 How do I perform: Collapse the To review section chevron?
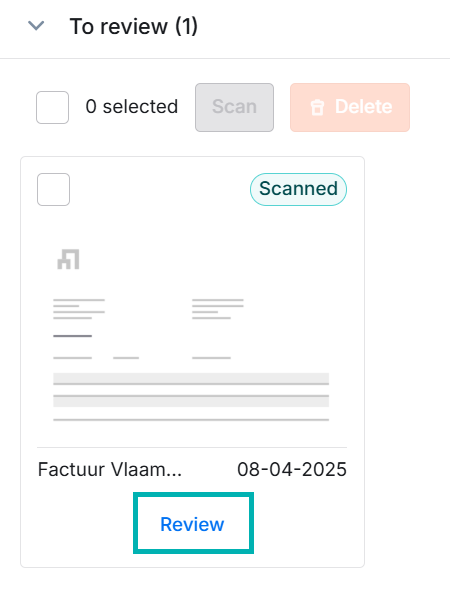36,26
